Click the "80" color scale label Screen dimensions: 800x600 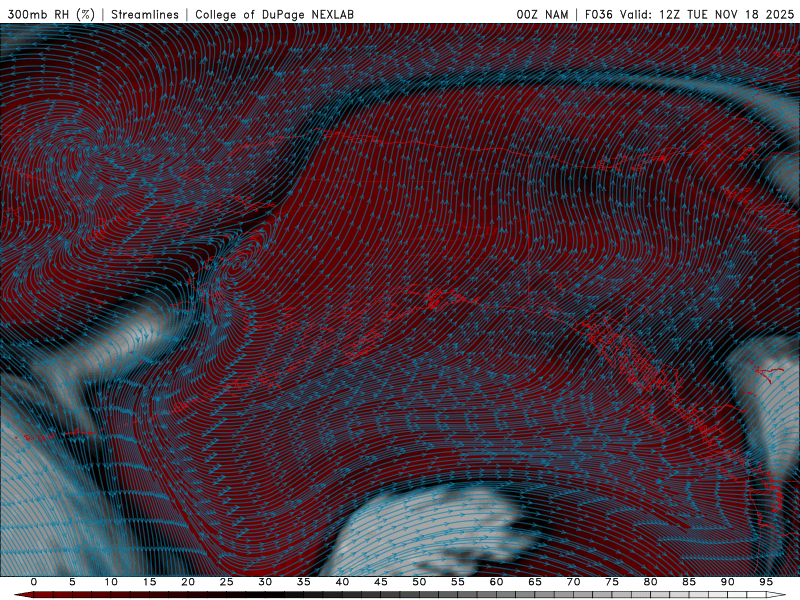(x=650, y=582)
